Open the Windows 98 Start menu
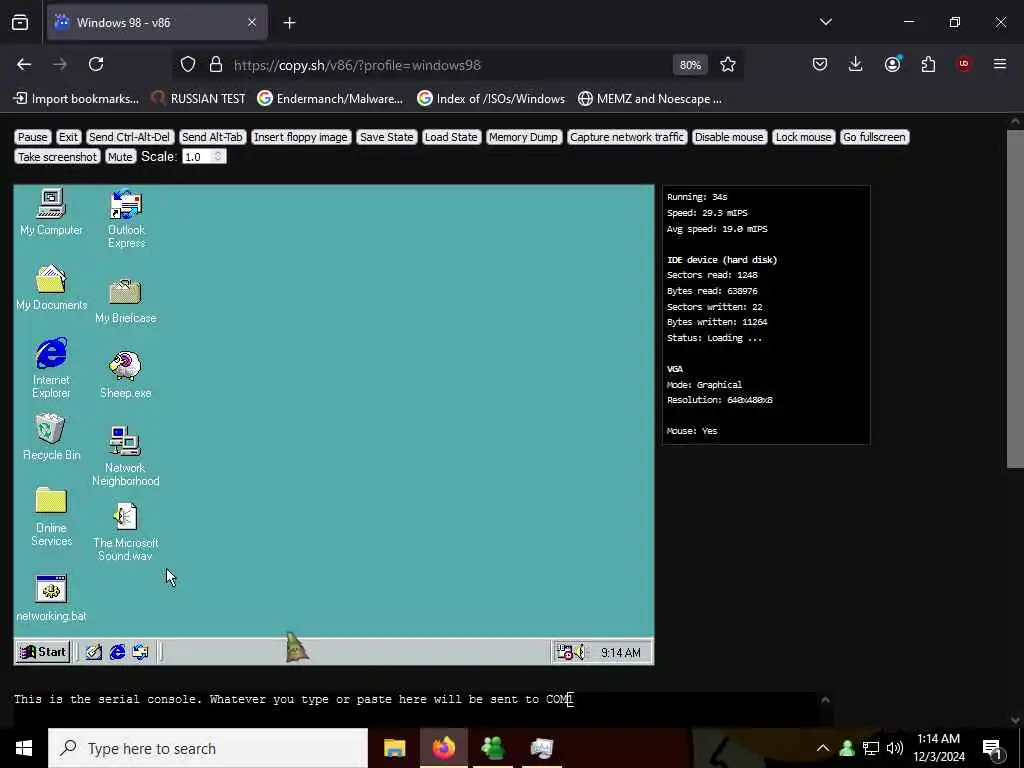This screenshot has height=768, width=1024. (43, 652)
